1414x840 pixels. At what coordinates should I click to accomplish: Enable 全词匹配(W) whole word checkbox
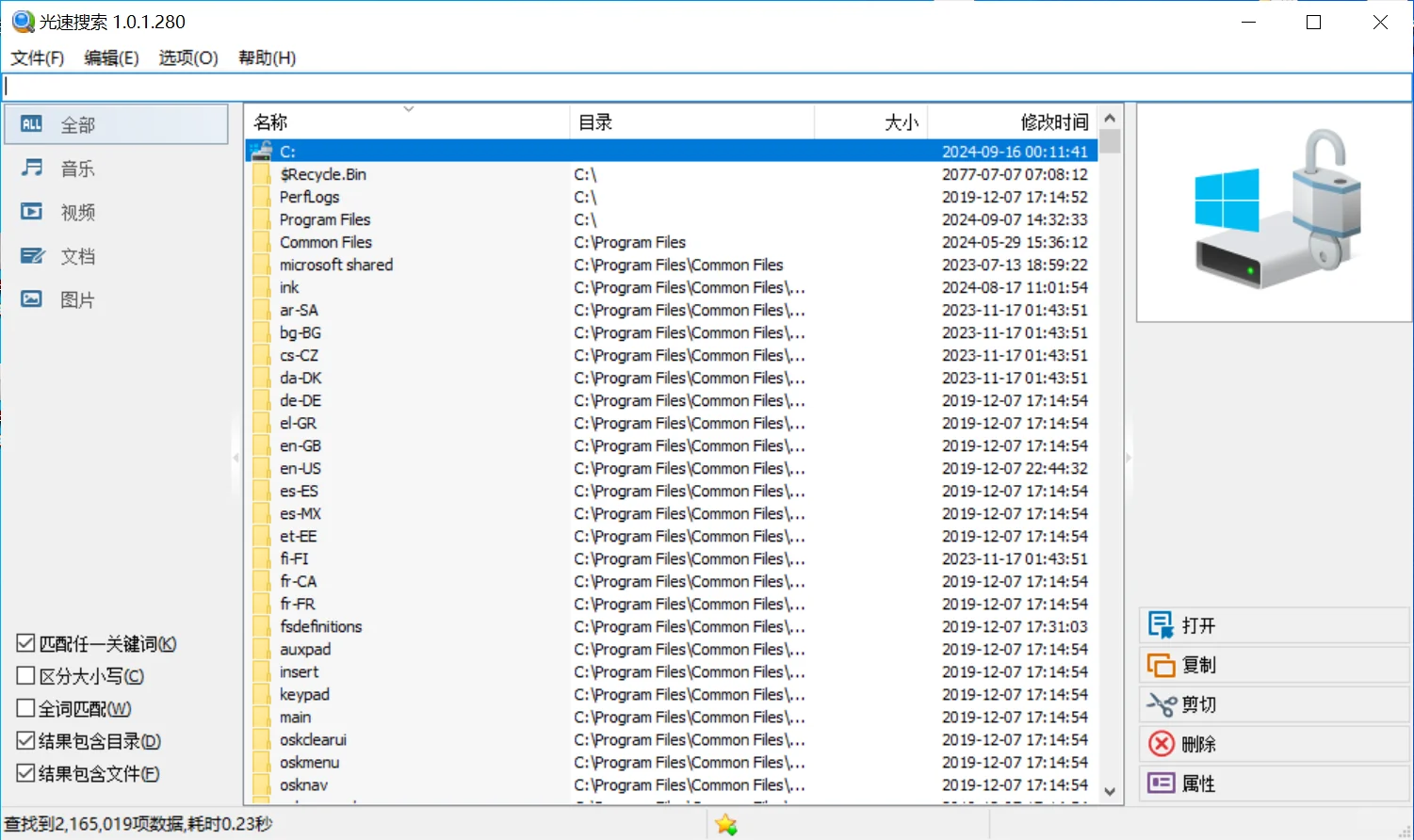[x=26, y=708]
